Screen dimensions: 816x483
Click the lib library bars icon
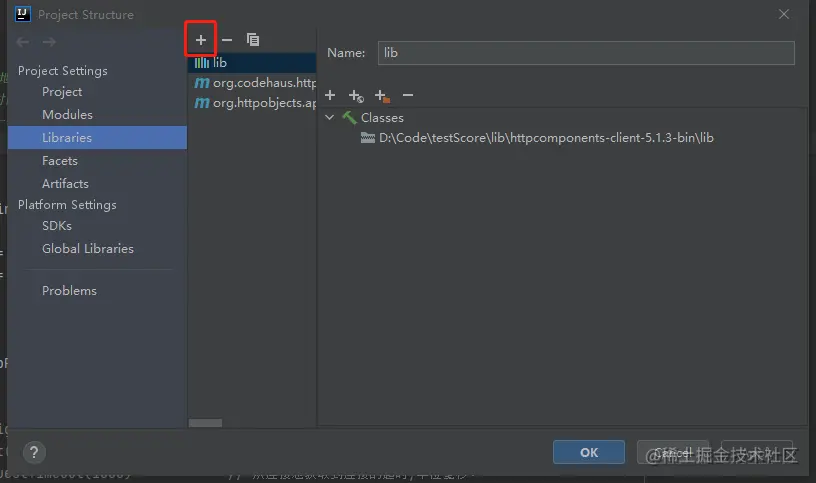[x=202, y=62]
